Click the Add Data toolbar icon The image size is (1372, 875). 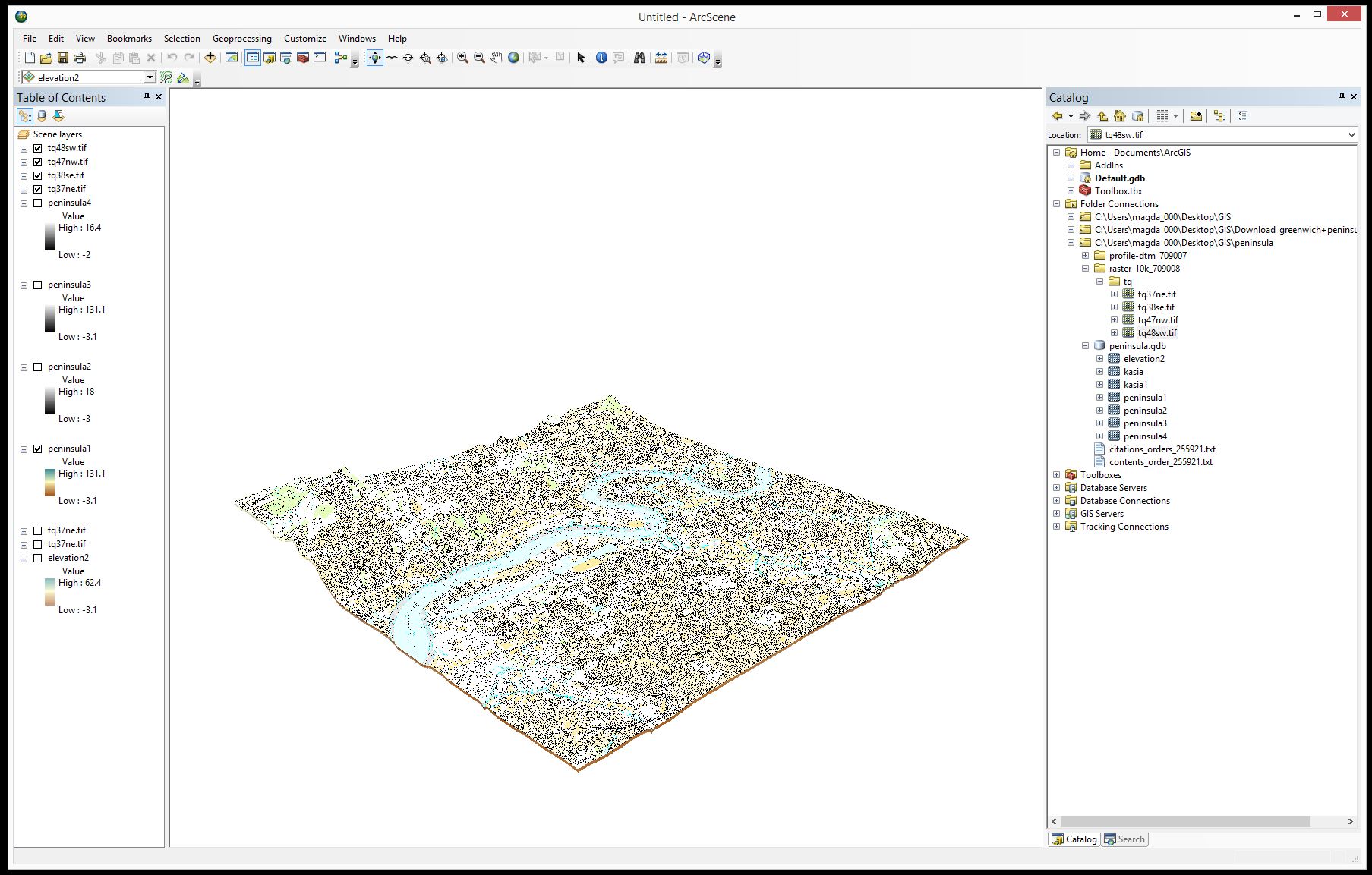(210, 58)
